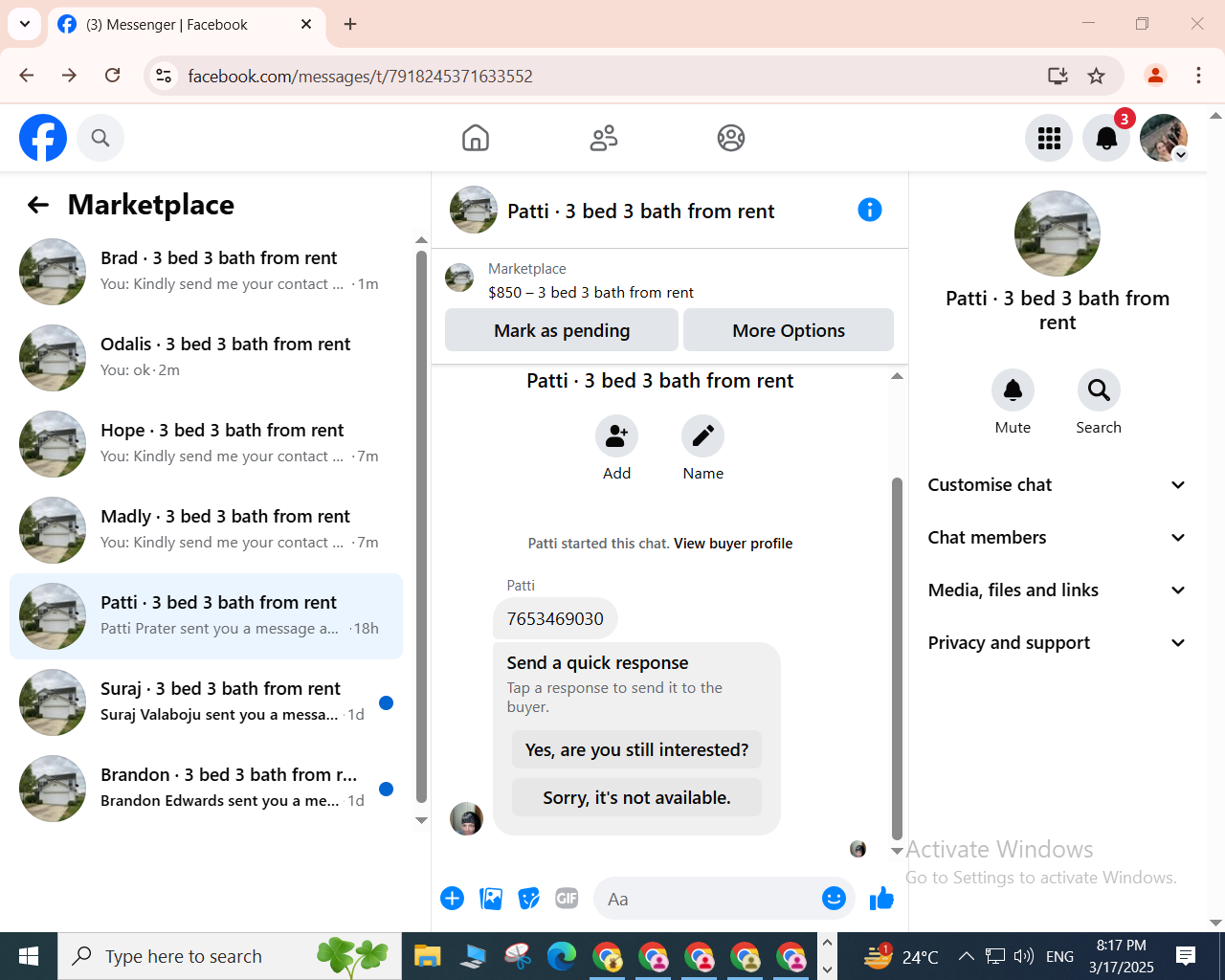The height and width of the screenshot is (980, 1225).
Task: Click the Facebook logo
Action: coord(43,138)
